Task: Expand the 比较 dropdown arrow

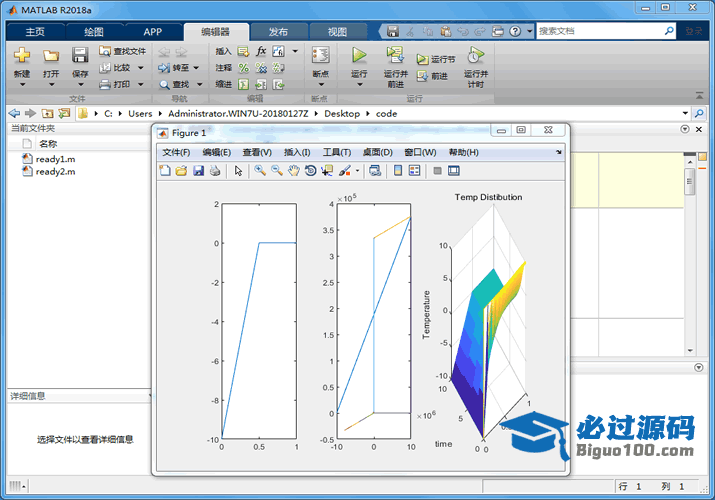Action: coord(140,68)
